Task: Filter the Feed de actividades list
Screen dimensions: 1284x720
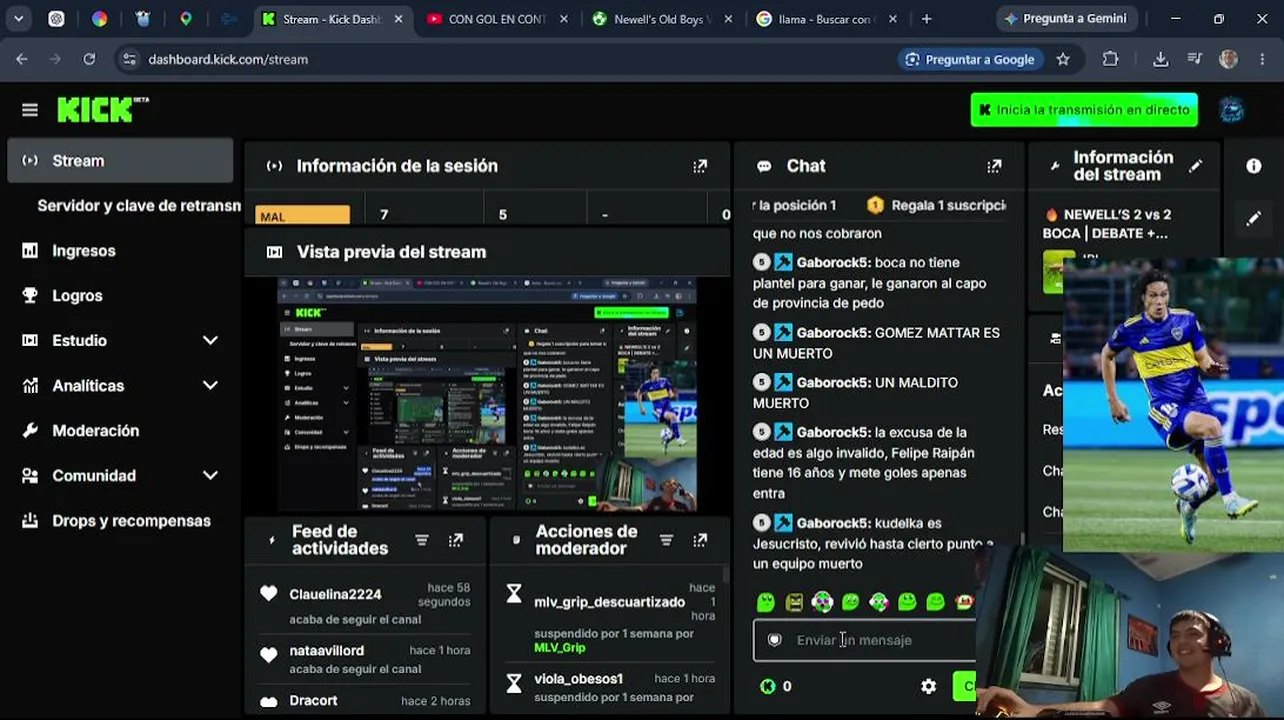Action: 422,540
